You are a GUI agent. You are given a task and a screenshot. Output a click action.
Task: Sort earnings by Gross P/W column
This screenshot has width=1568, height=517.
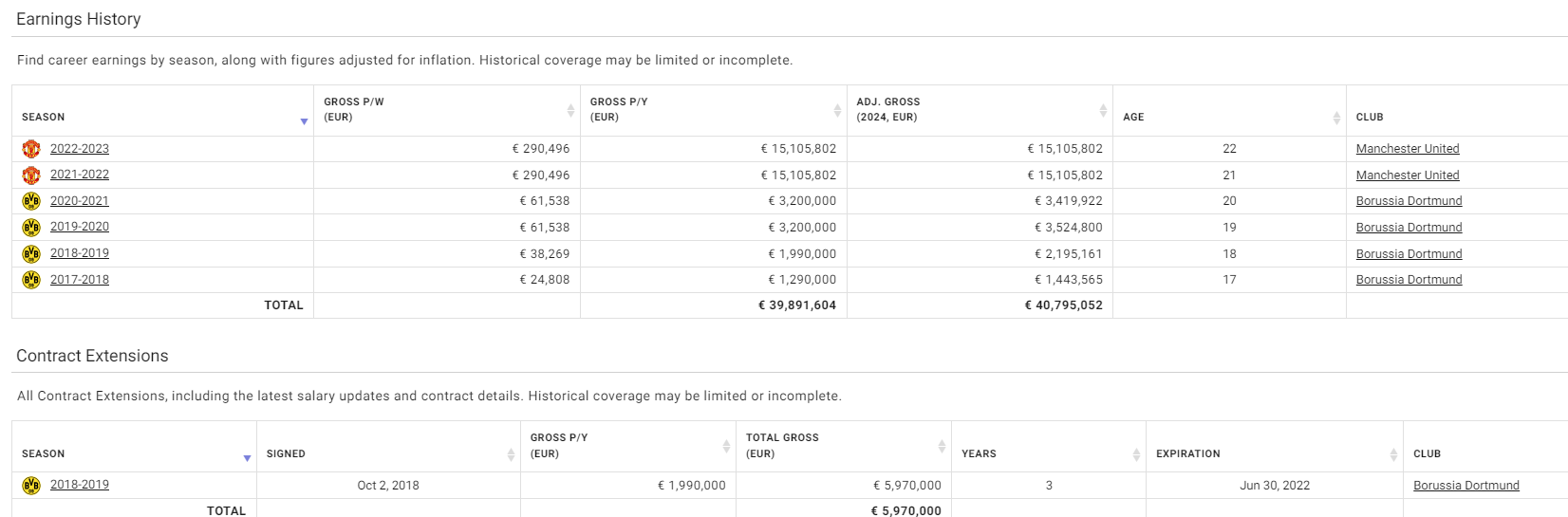(x=570, y=110)
